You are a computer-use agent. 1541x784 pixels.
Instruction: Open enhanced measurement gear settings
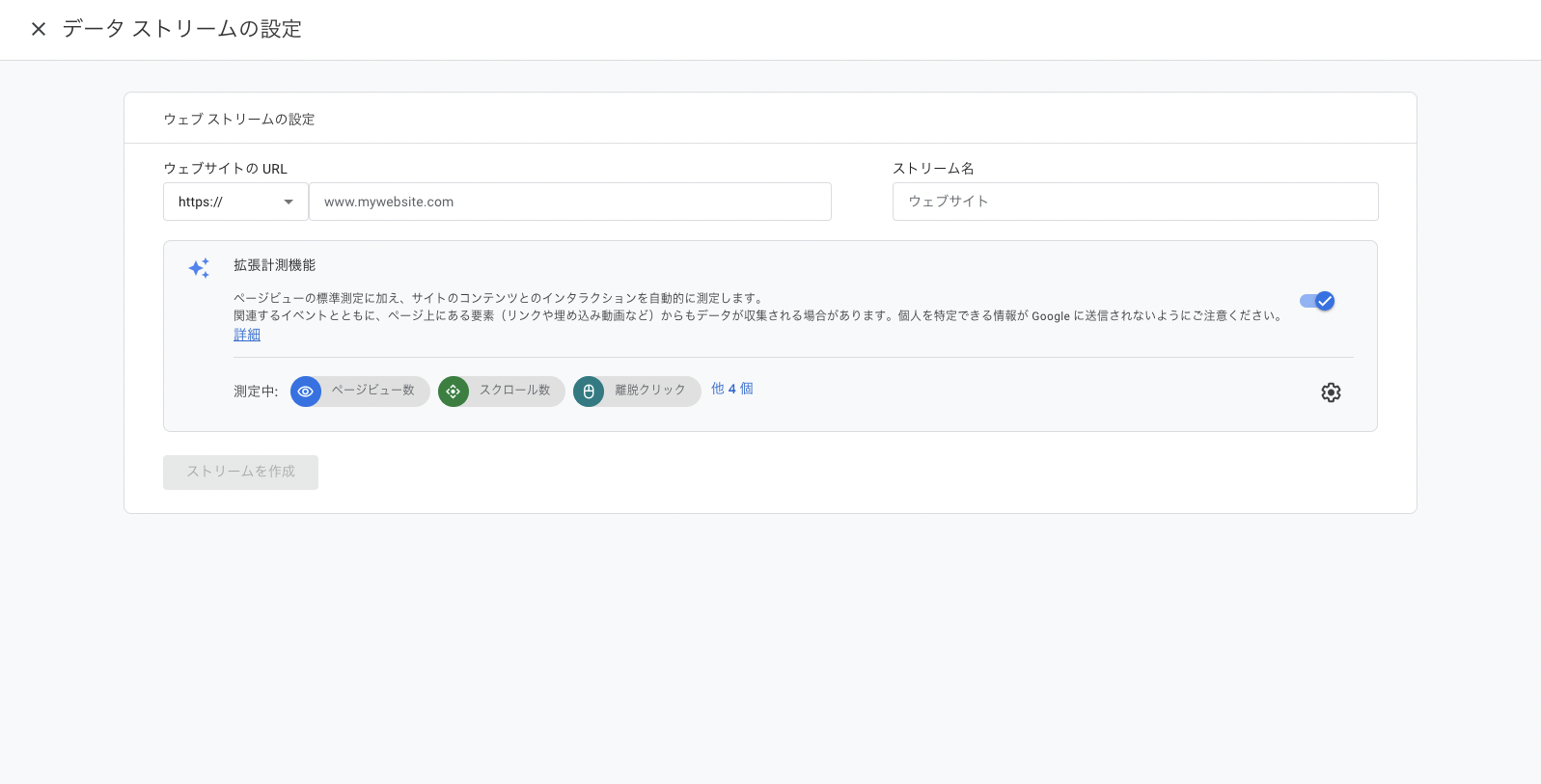click(1331, 392)
